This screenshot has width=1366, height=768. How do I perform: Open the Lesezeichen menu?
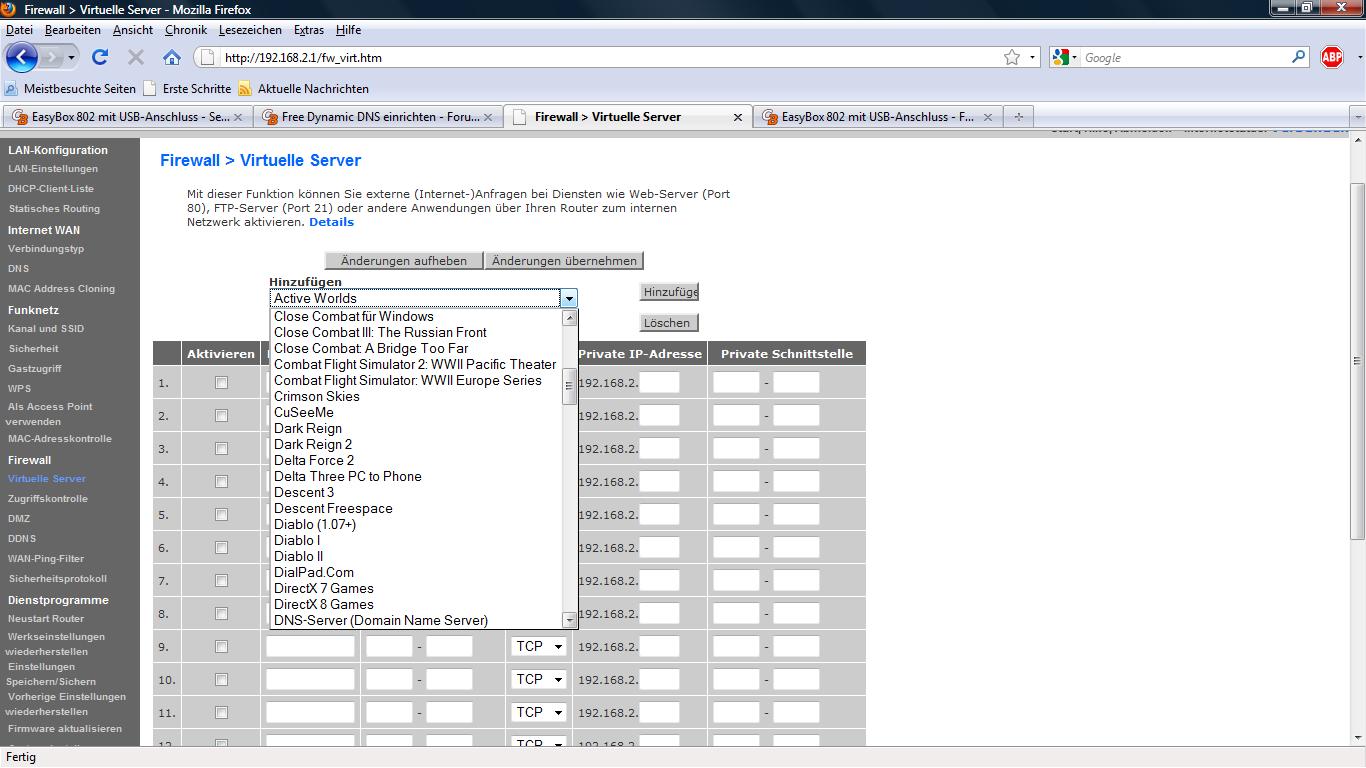[x=250, y=30]
